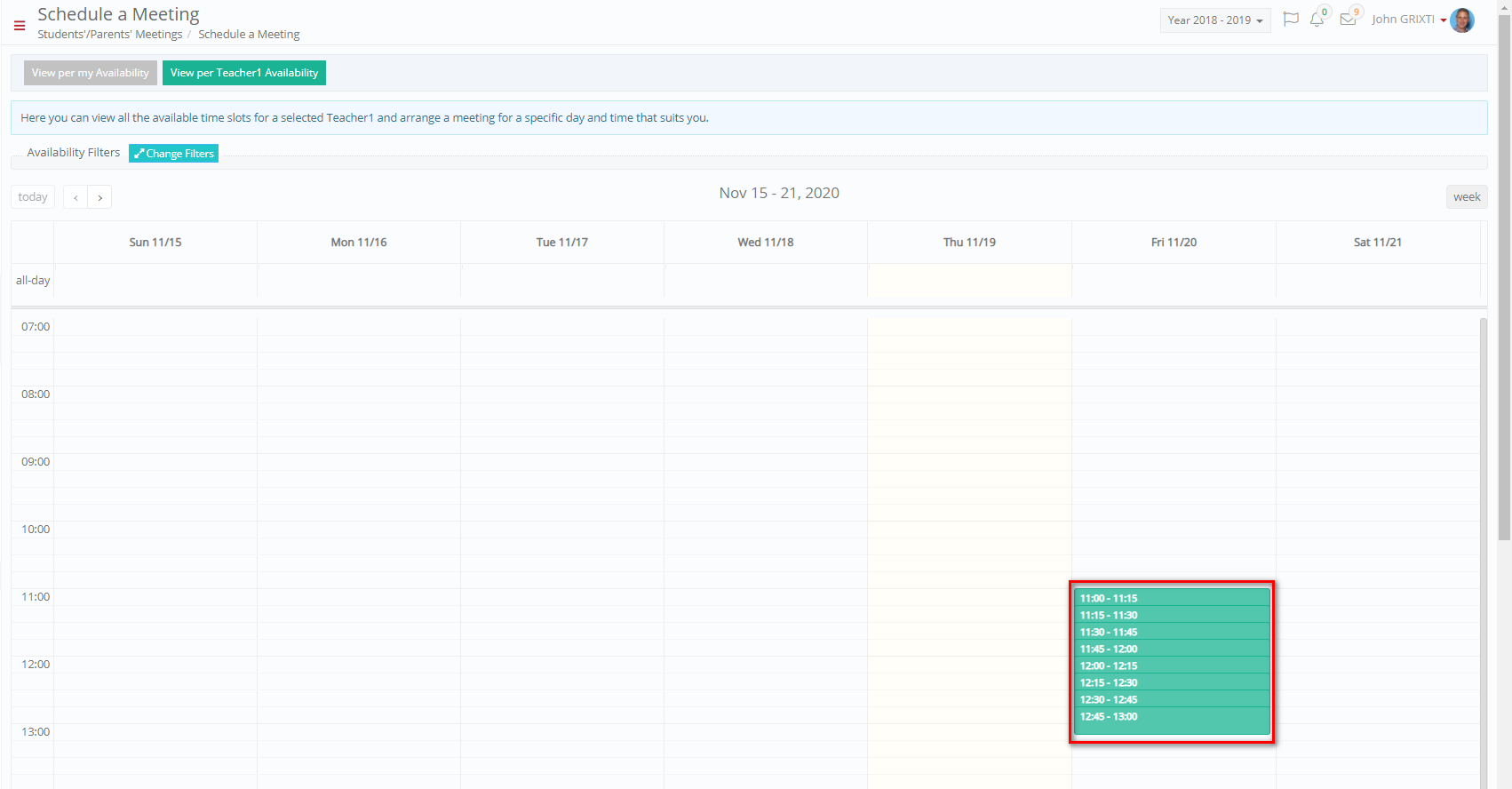Viewport: 1512px width, 789px height.
Task: Choose the 11:45 - 12:00 slot
Action: click(x=1172, y=649)
